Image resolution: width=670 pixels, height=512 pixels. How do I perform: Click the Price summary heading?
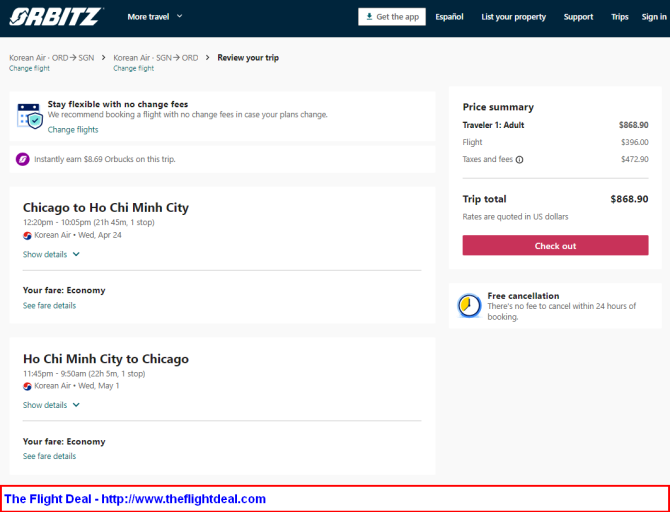(498, 107)
